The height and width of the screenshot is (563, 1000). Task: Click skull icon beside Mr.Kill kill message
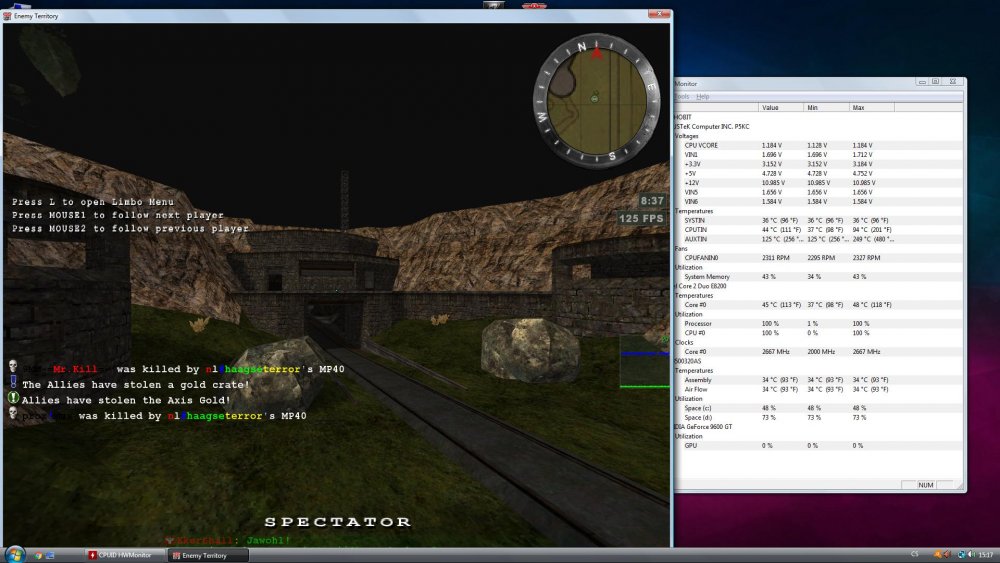tap(13, 367)
